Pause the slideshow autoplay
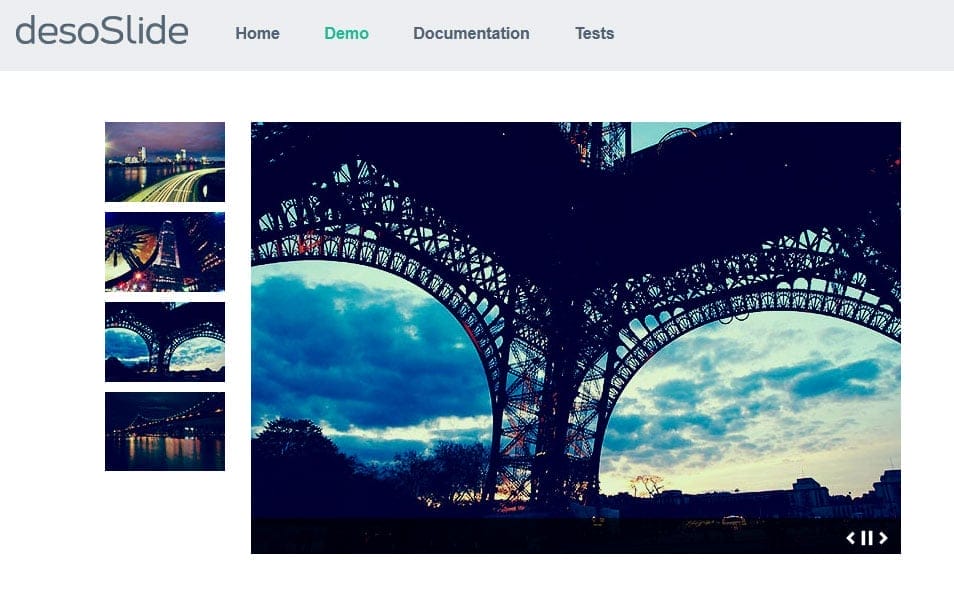 (867, 538)
